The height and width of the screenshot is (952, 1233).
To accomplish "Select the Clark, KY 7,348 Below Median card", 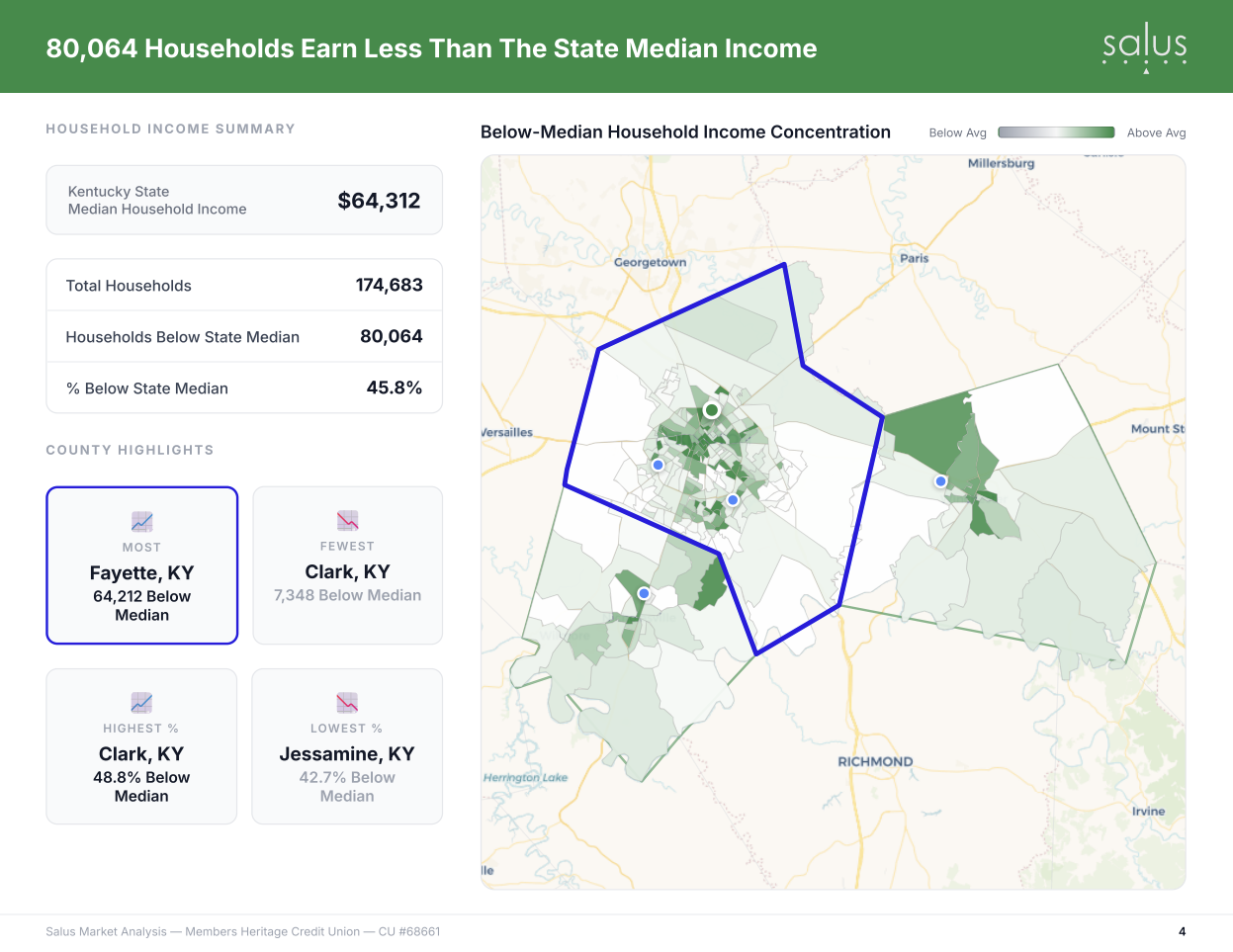I will click(x=347, y=565).
